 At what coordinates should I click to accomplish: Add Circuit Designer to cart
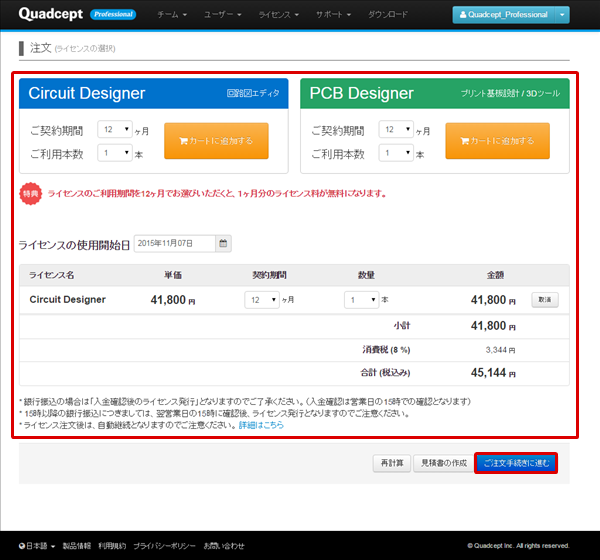pyautogui.click(x=216, y=141)
